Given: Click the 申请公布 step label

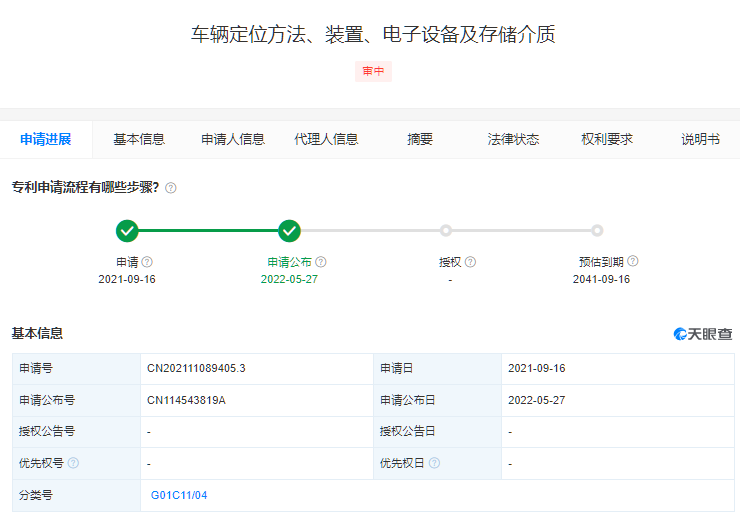Looking at the screenshot, I should coord(289,262).
